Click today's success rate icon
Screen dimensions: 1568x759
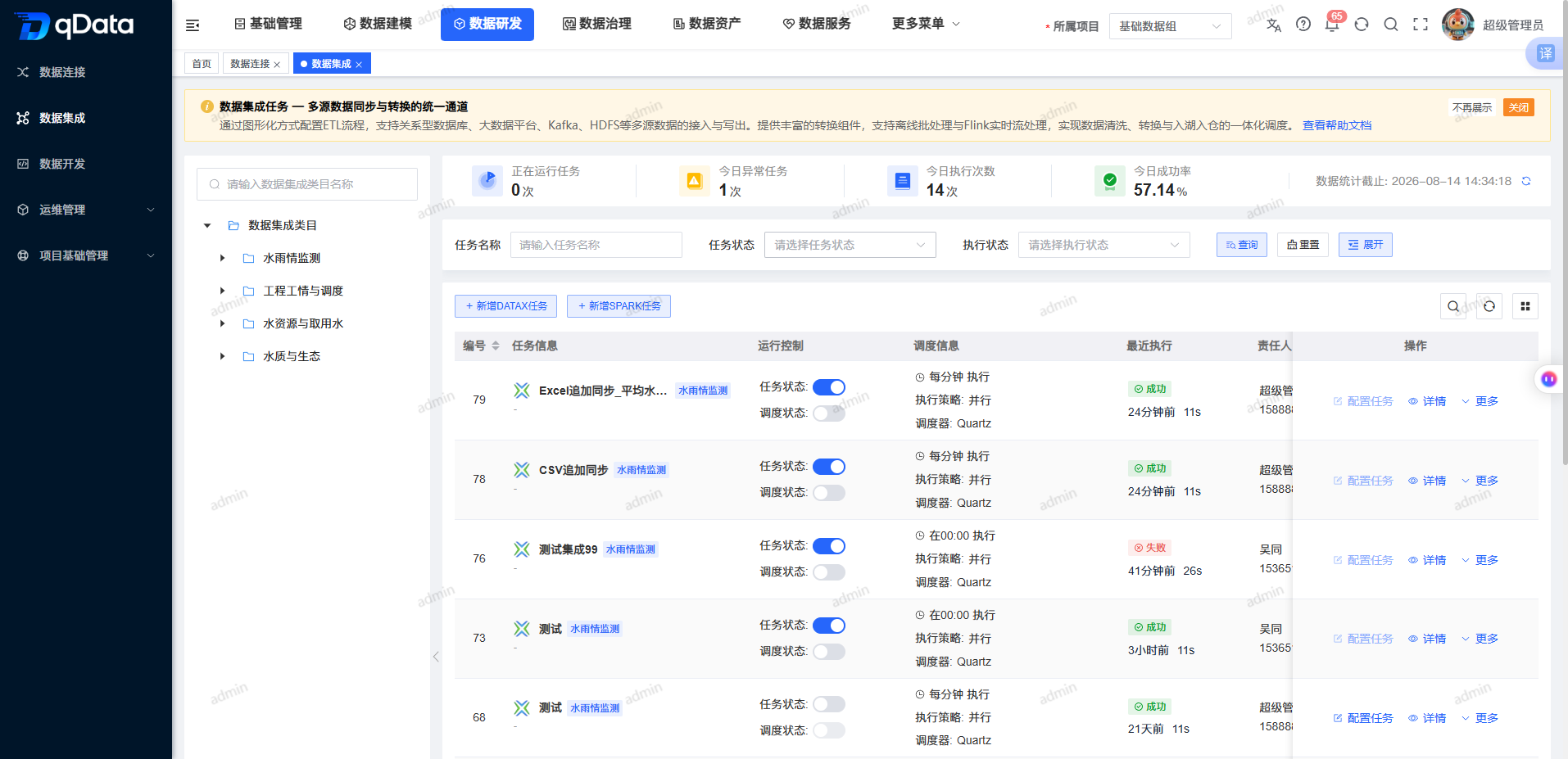coord(1110,181)
